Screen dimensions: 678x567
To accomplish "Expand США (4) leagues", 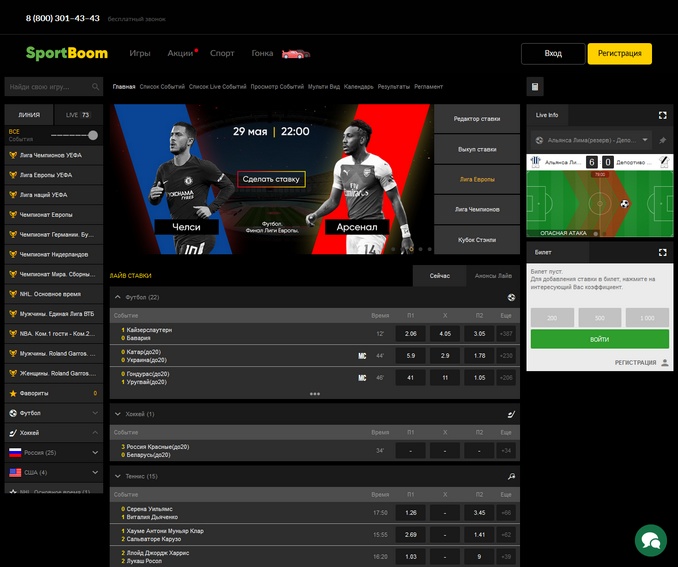I will pos(95,472).
